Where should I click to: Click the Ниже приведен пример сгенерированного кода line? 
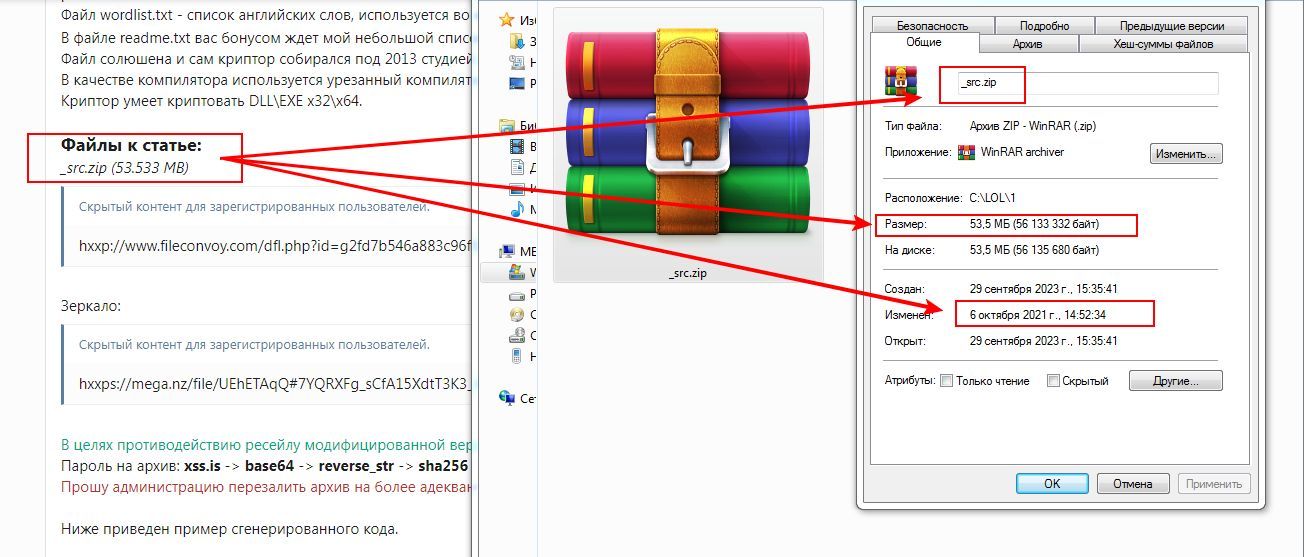coord(229,529)
